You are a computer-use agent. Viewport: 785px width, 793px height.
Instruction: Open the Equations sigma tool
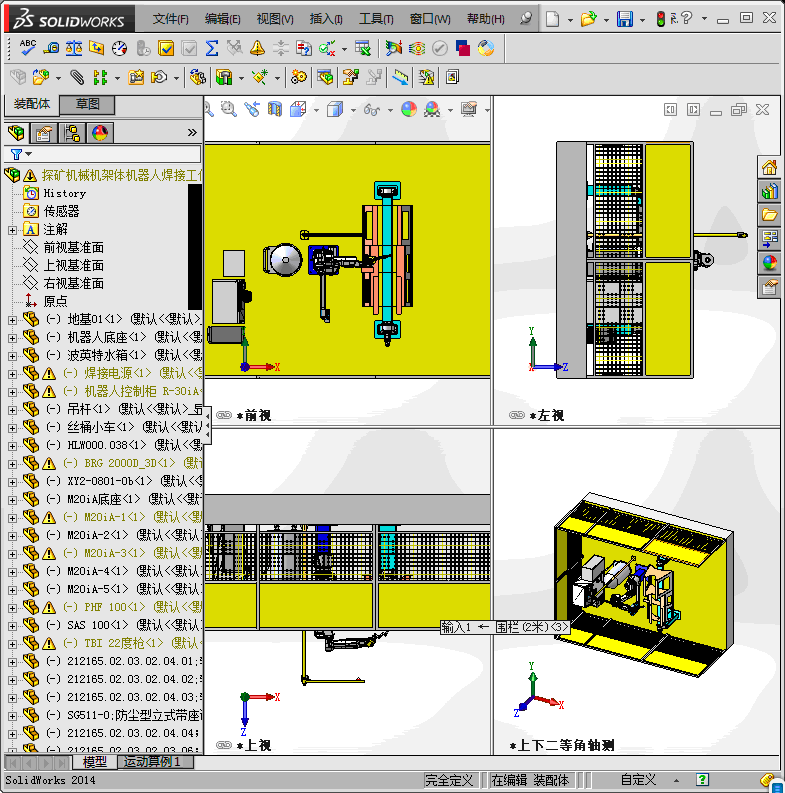click(212, 48)
